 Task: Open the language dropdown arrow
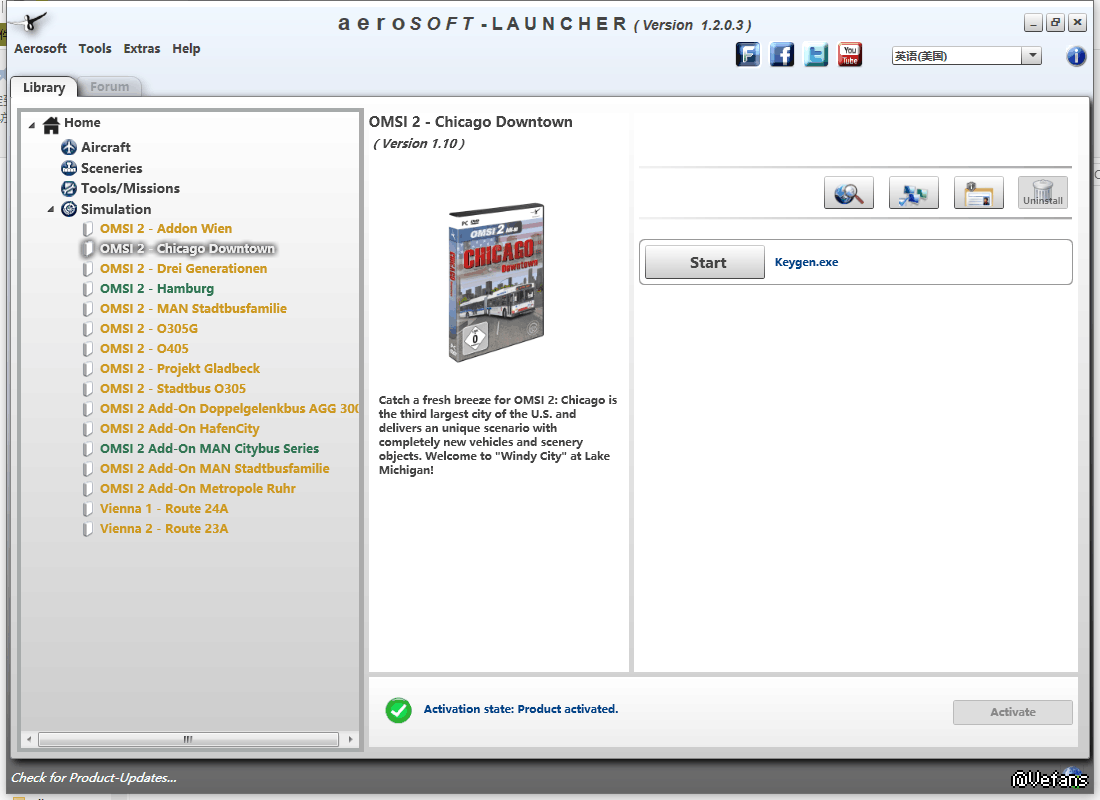[1031, 55]
